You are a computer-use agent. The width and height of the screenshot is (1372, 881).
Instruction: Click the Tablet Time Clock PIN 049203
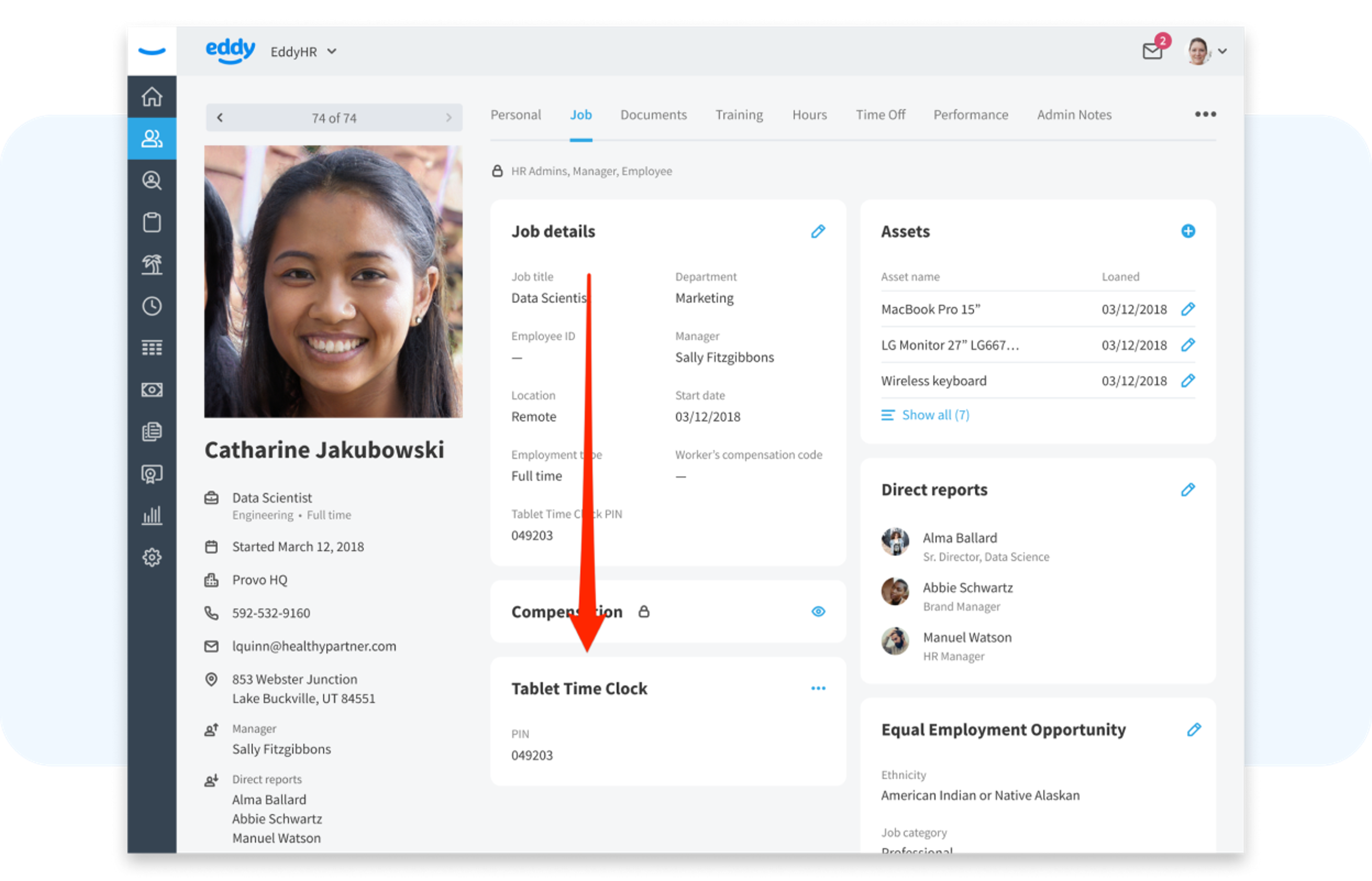point(532,755)
